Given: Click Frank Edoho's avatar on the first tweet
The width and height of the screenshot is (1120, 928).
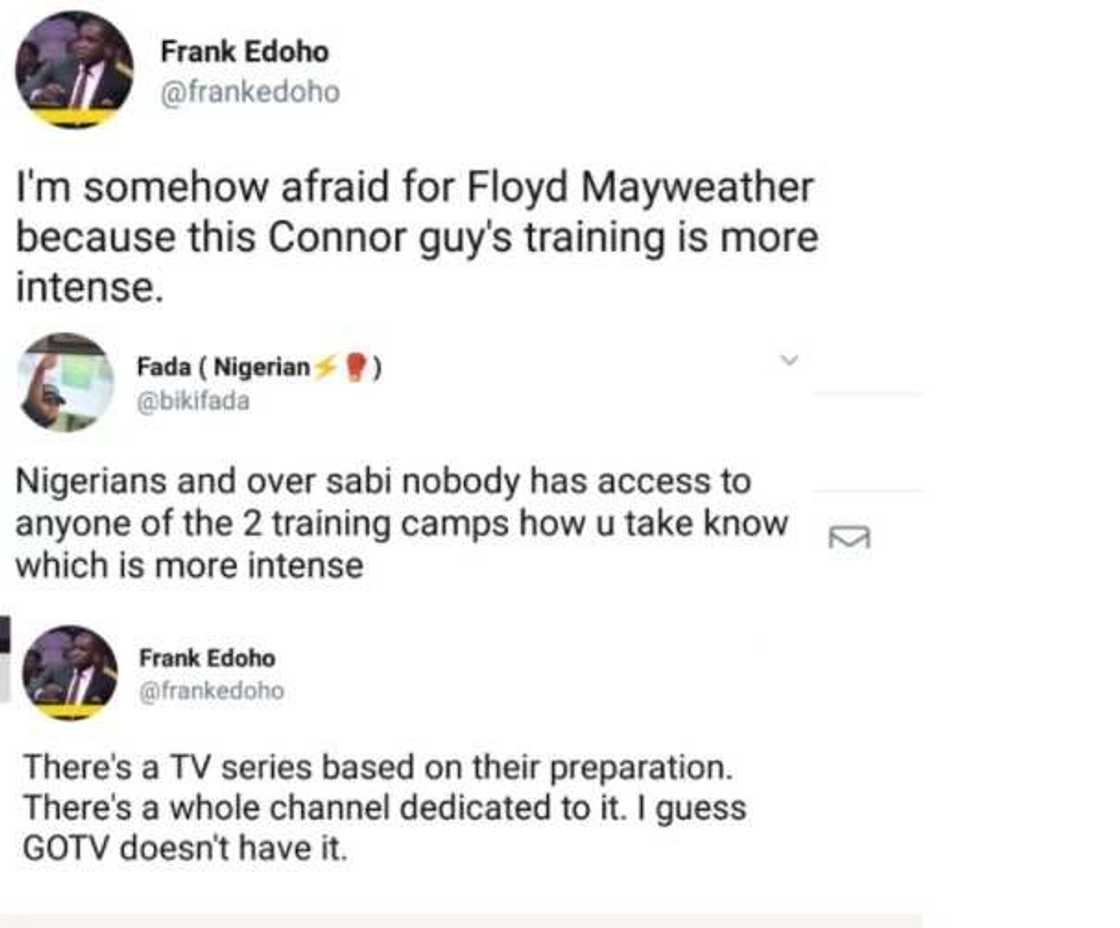Looking at the screenshot, I should 74,70.
